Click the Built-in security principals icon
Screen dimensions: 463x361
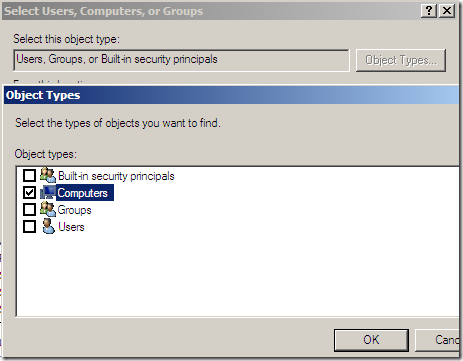[48, 175]
